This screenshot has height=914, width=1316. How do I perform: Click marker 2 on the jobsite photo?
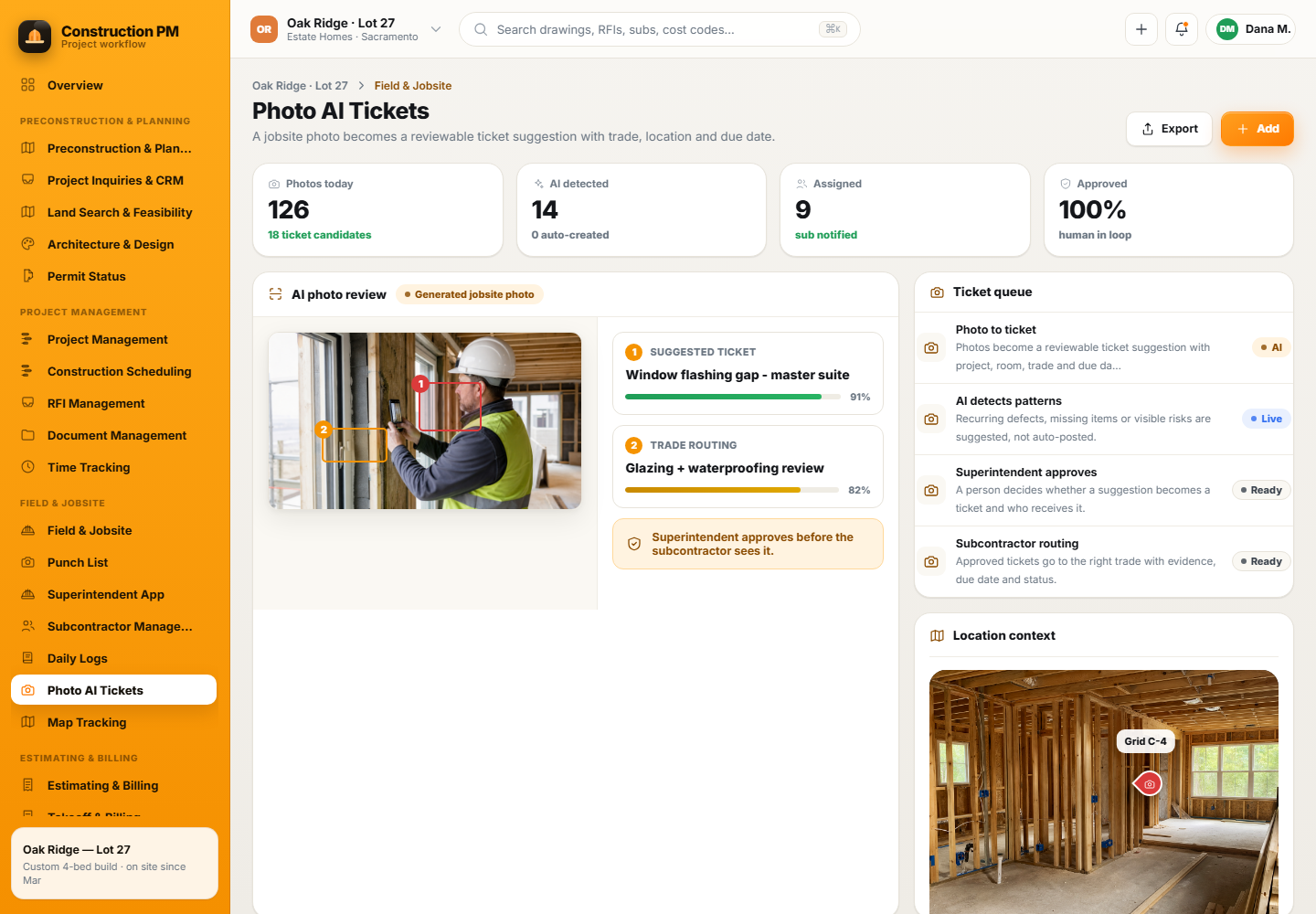[324, 430]
